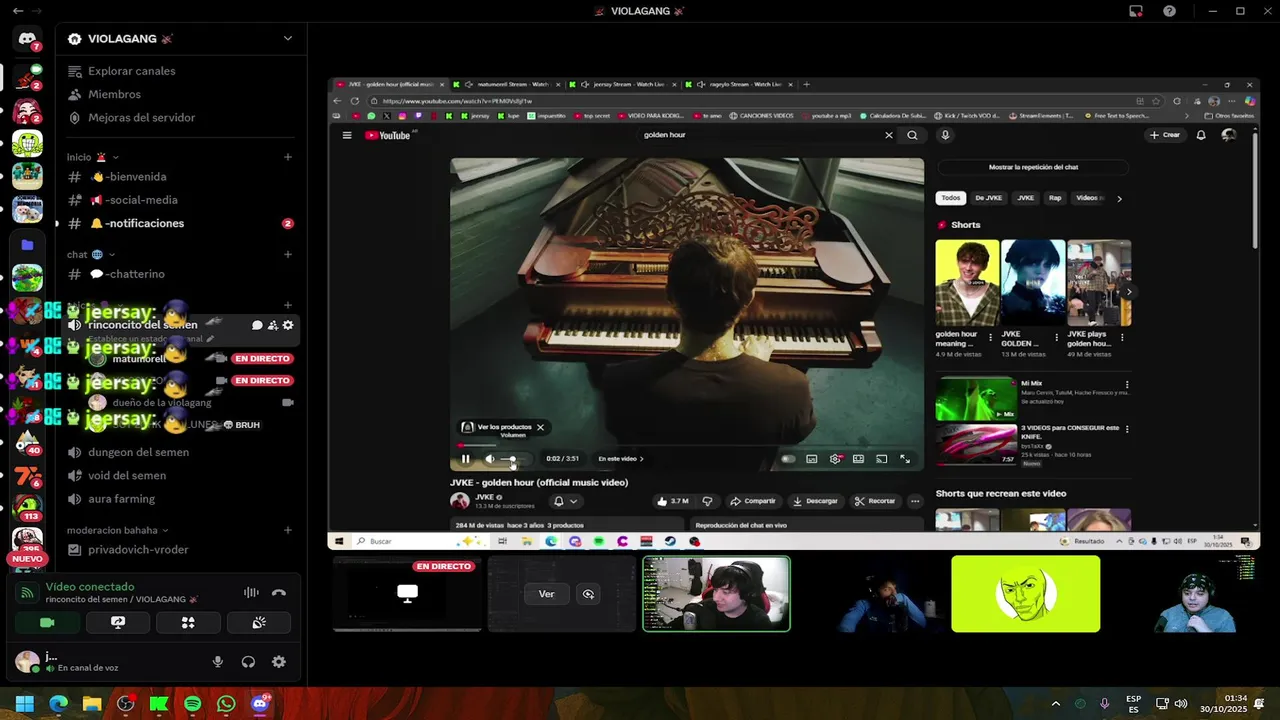
Task: Select the red-chair webcam participant tile
Action: [x=716, y=594]
